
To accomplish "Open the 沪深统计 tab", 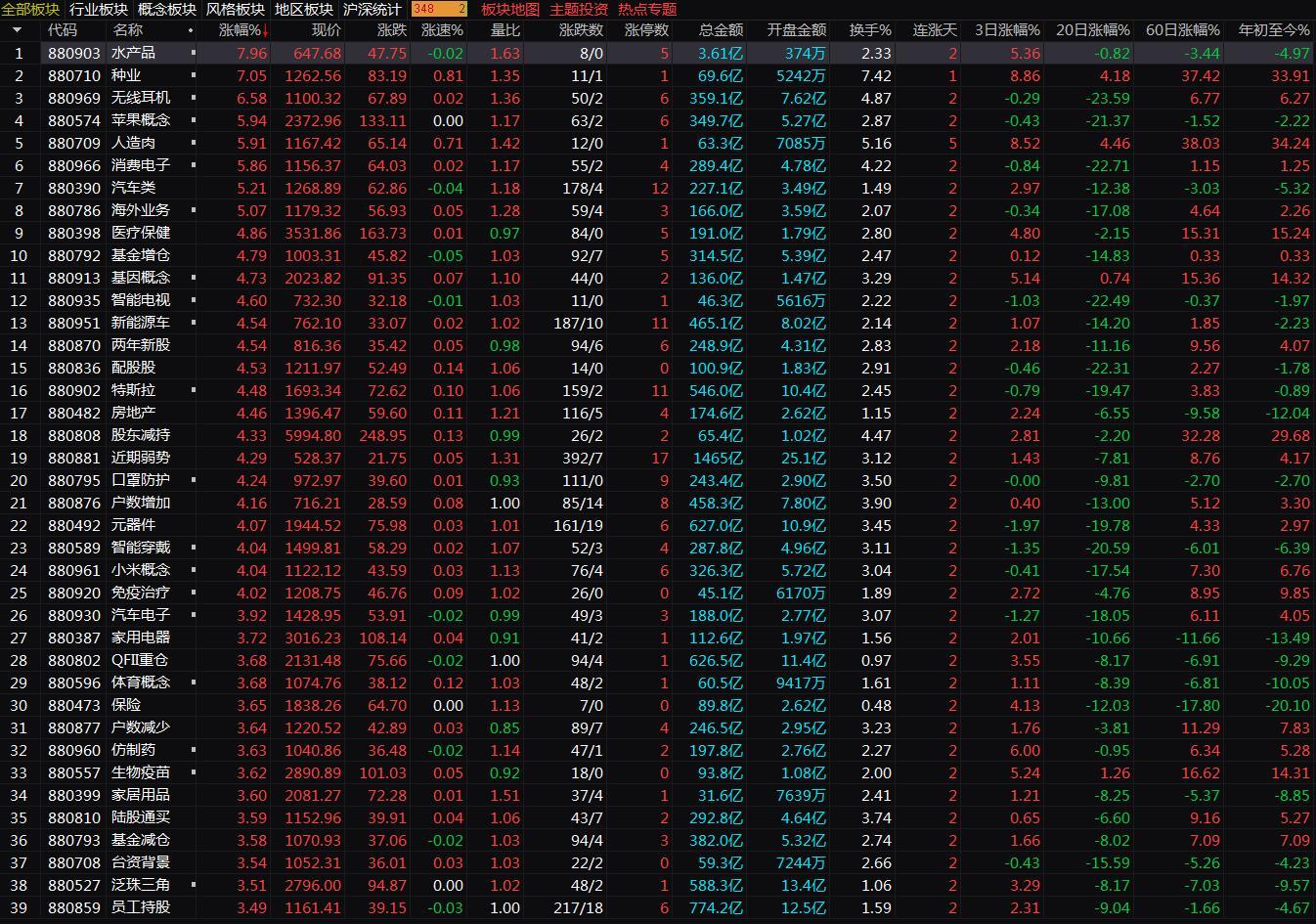I will [373, 9].
